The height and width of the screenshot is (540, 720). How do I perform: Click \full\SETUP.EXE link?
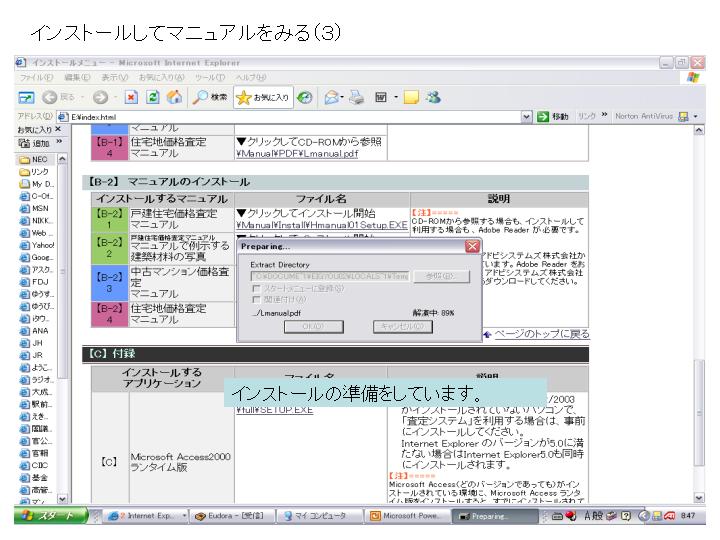(275, 410)
